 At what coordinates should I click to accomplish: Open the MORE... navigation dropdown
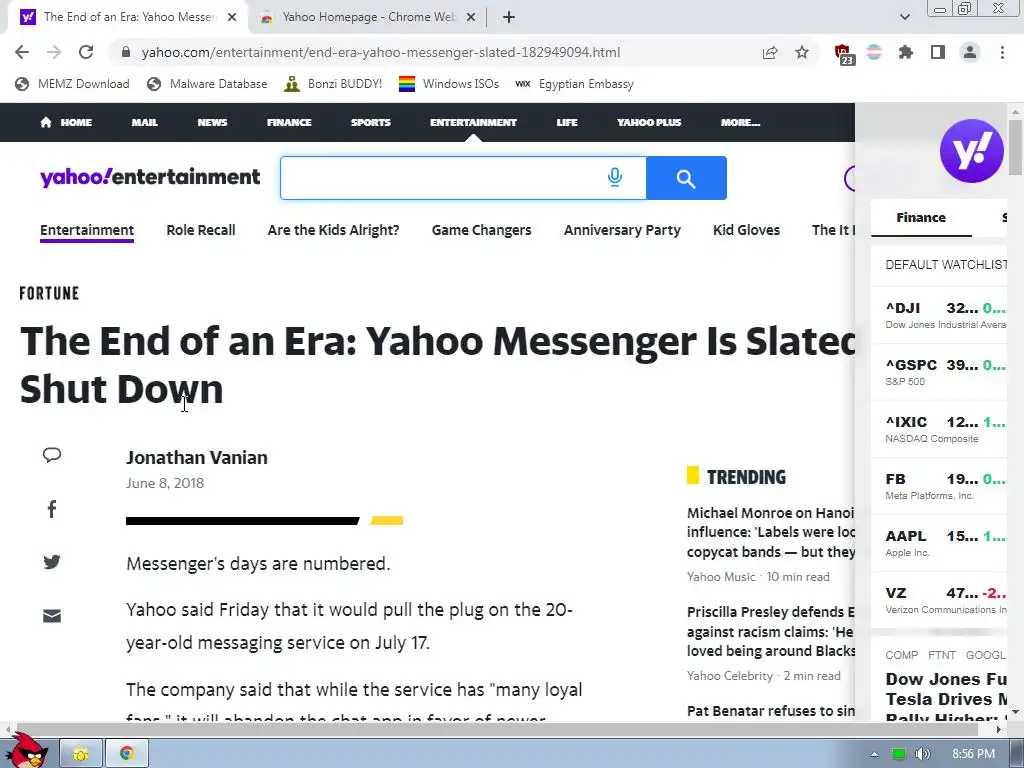[x=740, y=122]
